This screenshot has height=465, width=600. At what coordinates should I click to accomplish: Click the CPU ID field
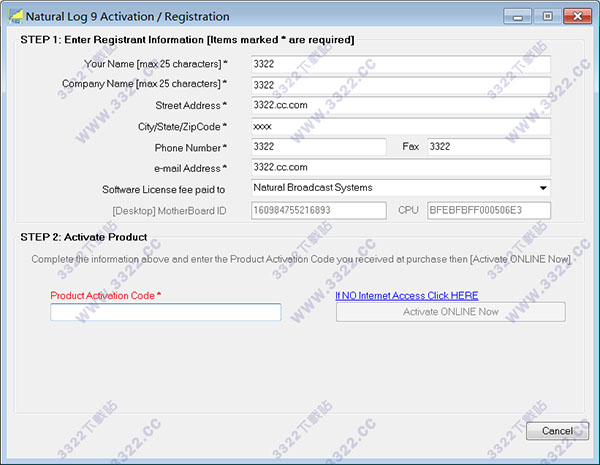pyautogui.click(x=489, y=210)
